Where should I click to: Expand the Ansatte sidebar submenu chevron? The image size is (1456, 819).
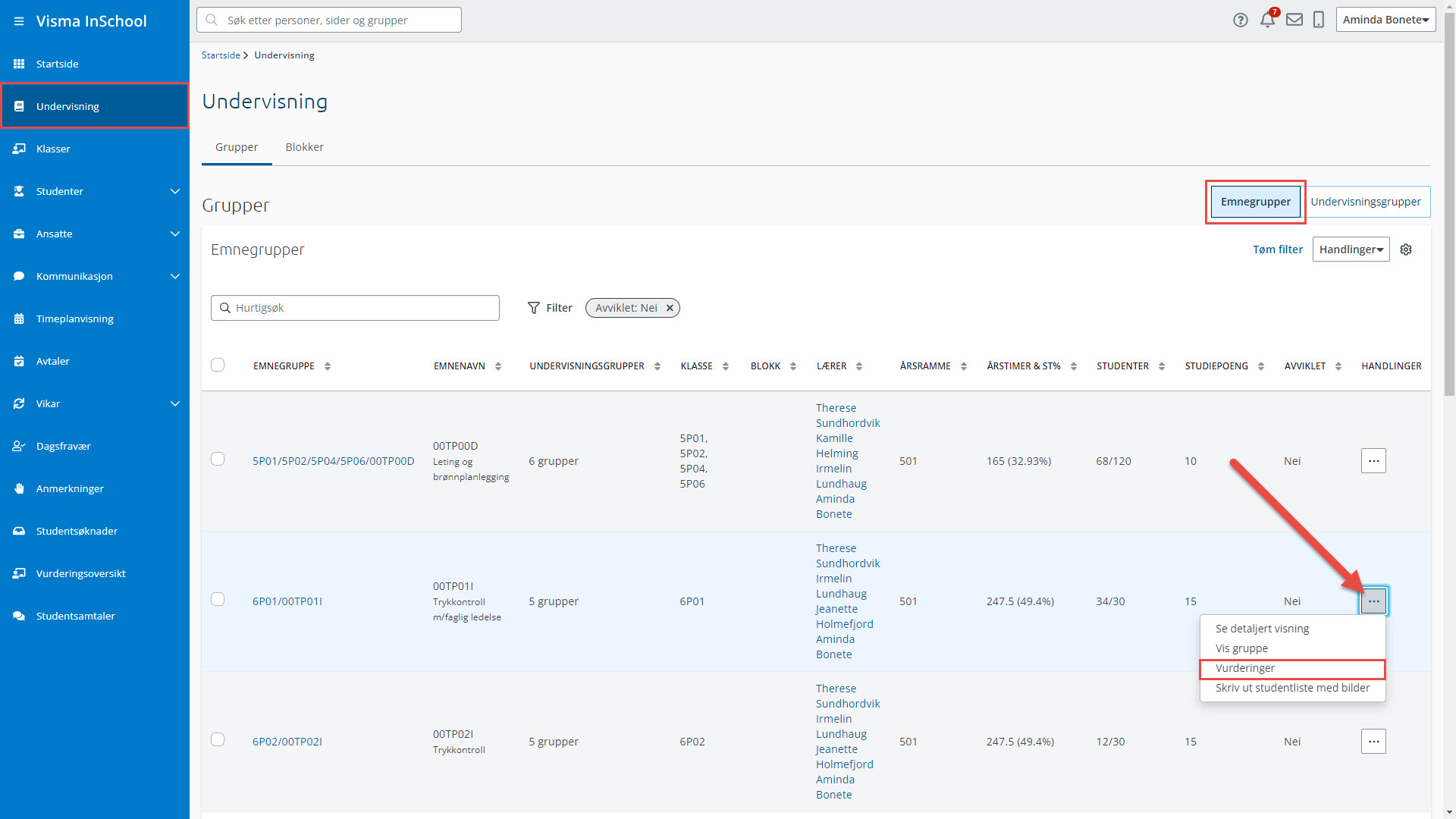(175, 234)
